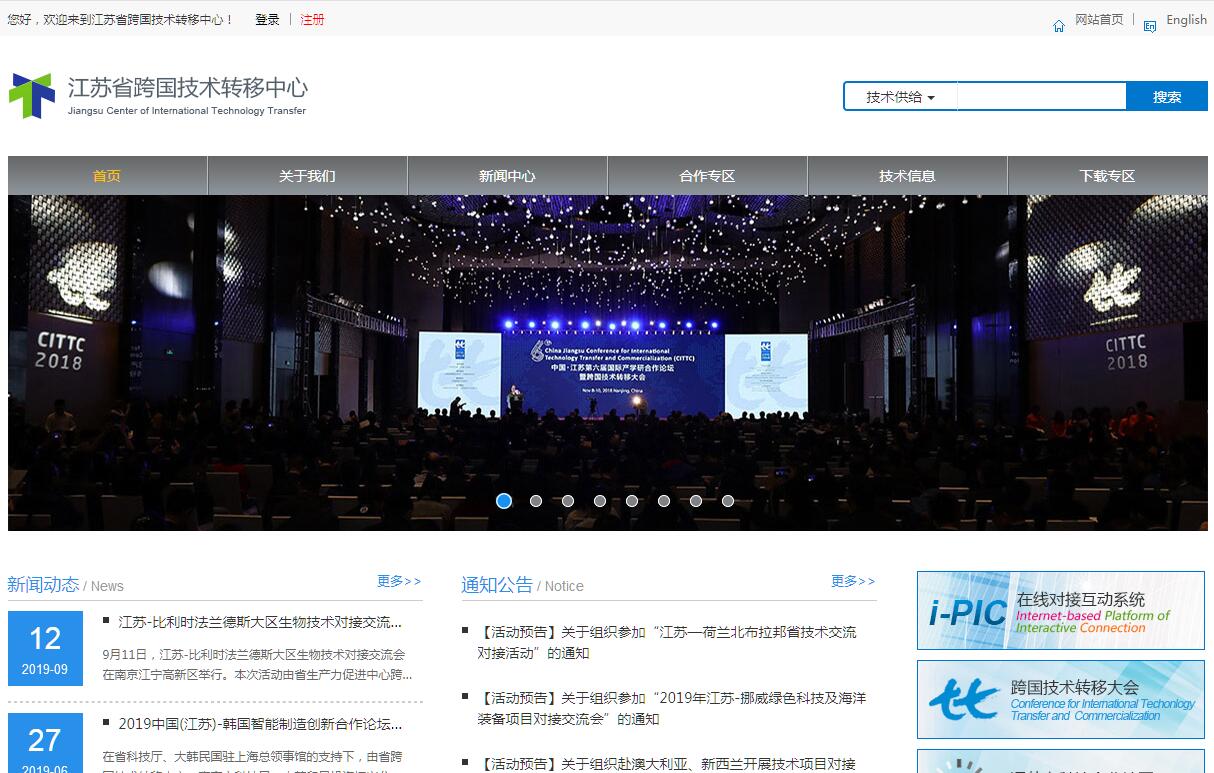This screenshot has width=1214, height=773.
Task: Open the 跨国技术转移大会 conference banner
Action: 1060,699
